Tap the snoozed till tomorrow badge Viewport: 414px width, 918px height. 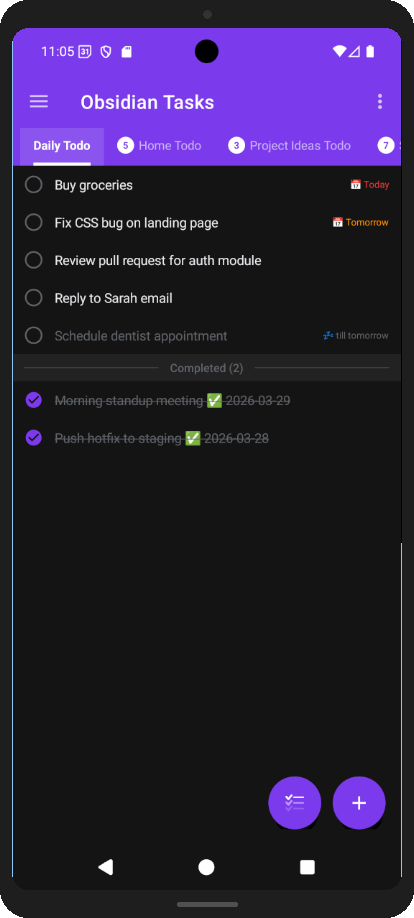pyautogui.click(x=355, y=335)
